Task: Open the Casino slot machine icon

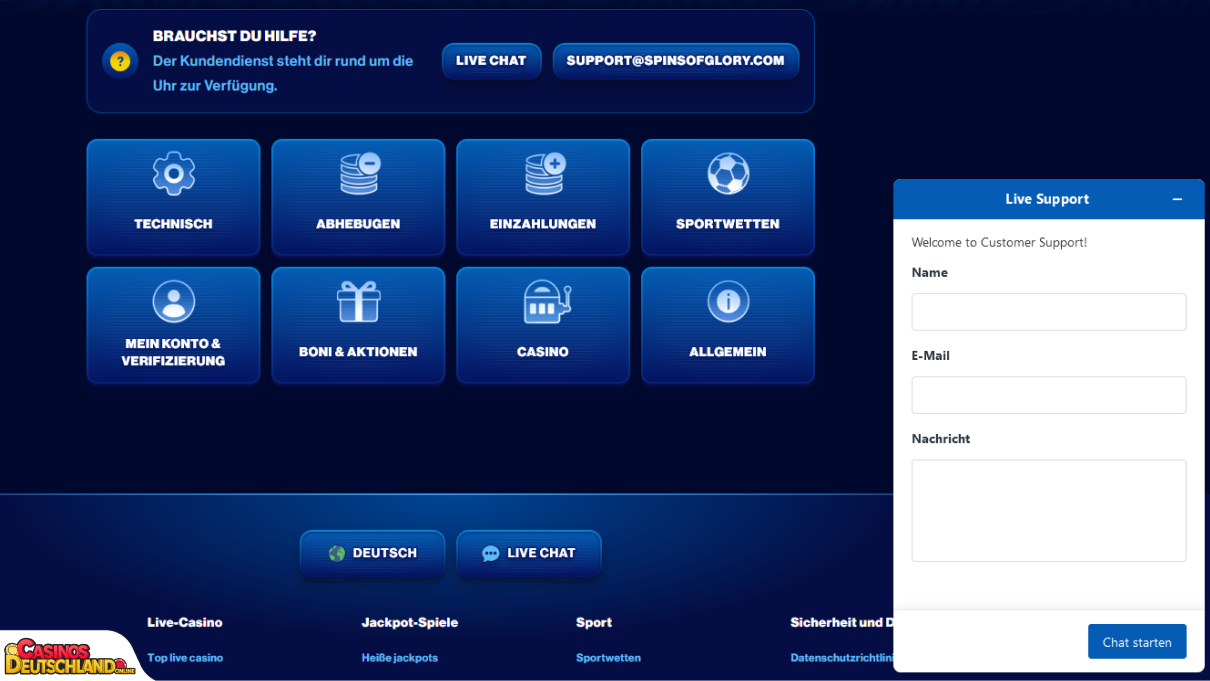Action: pos(545,301)
